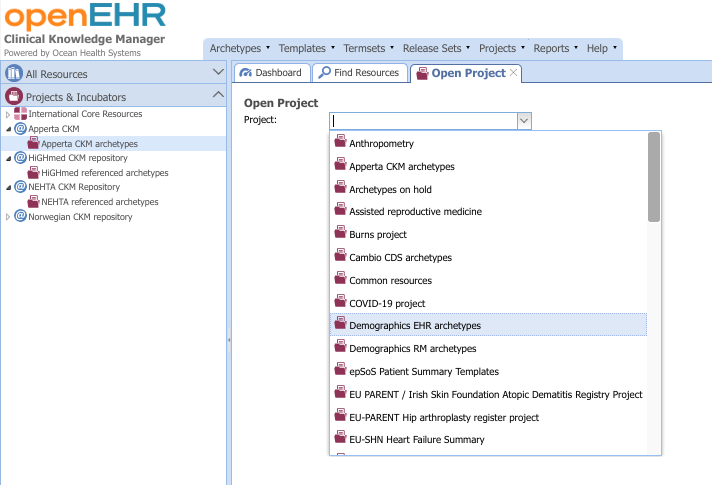Viewport: 712px width, 485px height.
Task: Click the Find Resources magnifier icon
Action: pos(324,72)
